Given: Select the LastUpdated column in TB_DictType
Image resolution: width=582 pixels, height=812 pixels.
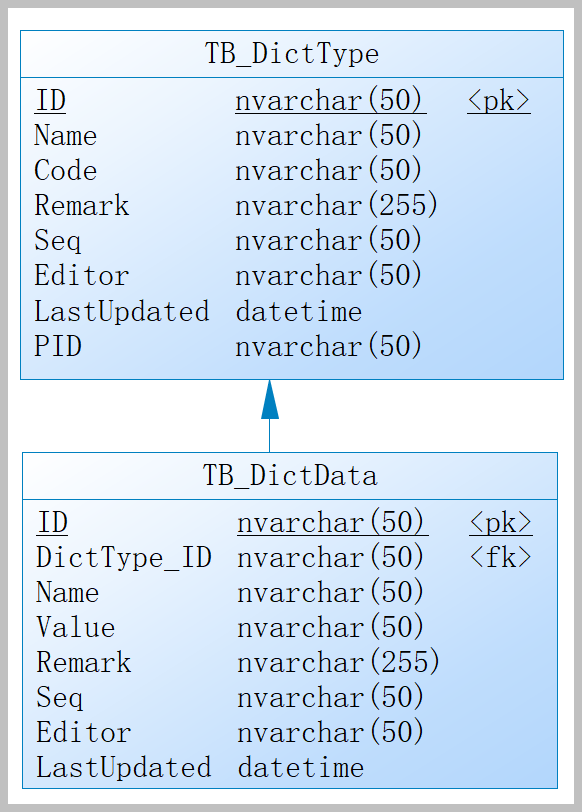Looking at the screenshot, I should [122, 311].
